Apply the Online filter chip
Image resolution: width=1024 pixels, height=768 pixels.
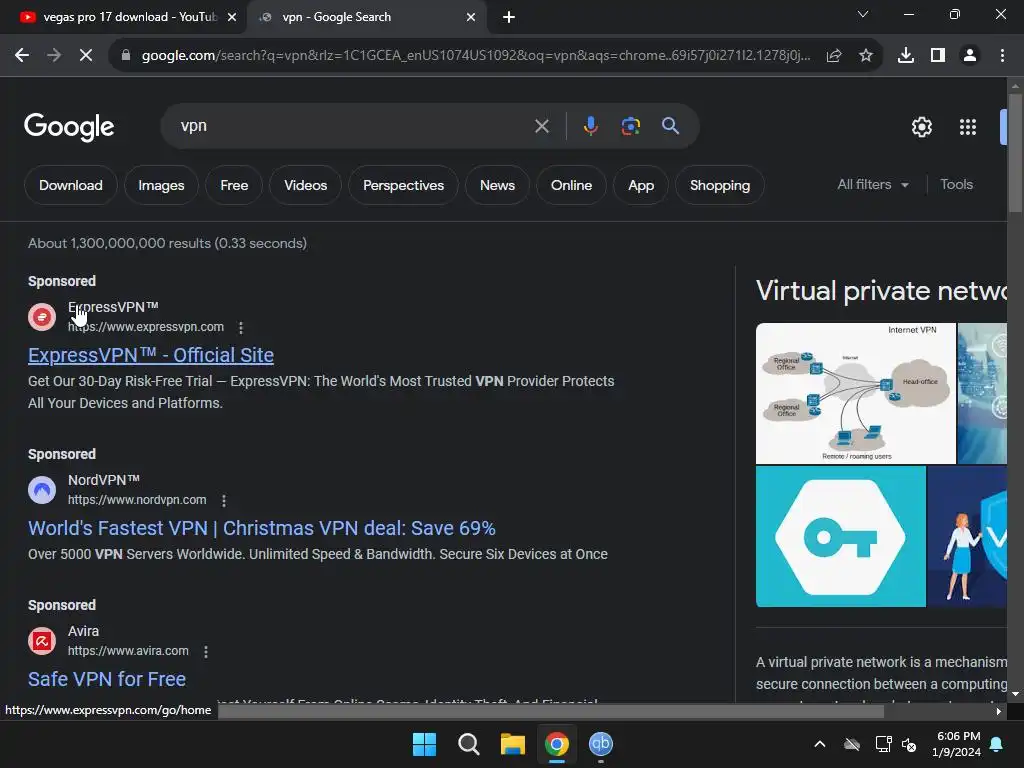point(571,185)
